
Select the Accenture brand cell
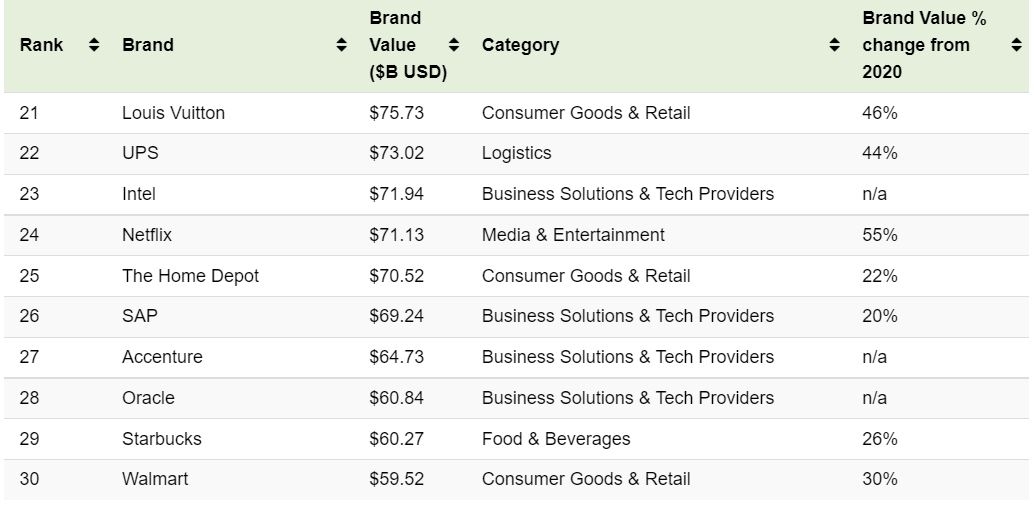click(162, 357)
